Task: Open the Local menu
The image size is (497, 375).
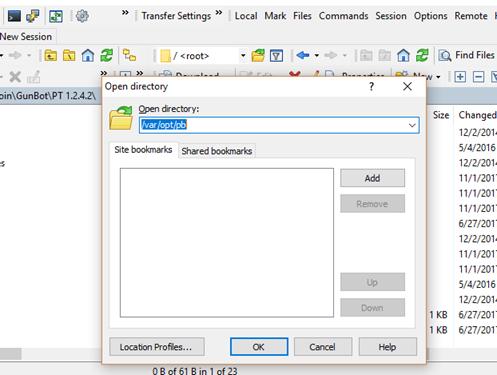Action: pyautogui.click(x=246, y=16)
